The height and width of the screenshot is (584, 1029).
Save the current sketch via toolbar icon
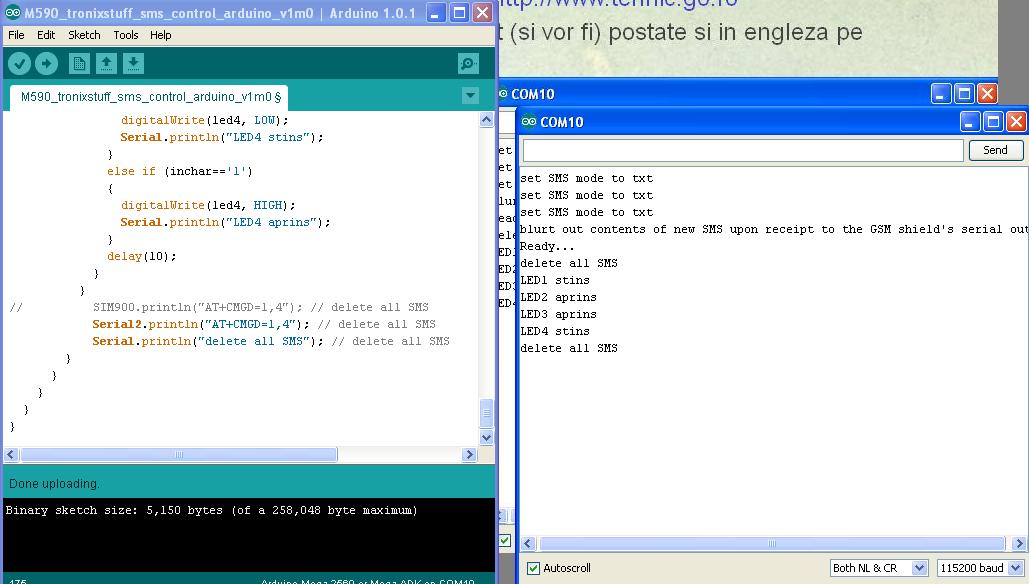(x=133, y=63)
